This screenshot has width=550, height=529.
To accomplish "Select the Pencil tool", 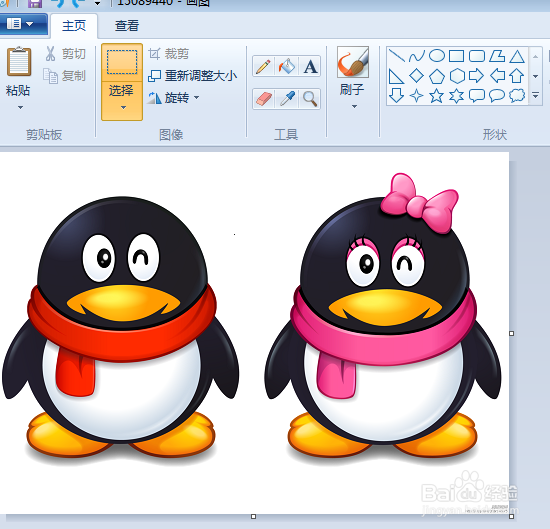I will (x=263, y=66).
